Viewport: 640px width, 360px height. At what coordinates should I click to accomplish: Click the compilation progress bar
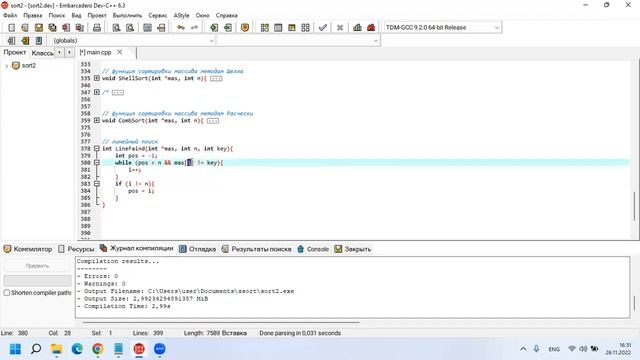coord(37,280)
